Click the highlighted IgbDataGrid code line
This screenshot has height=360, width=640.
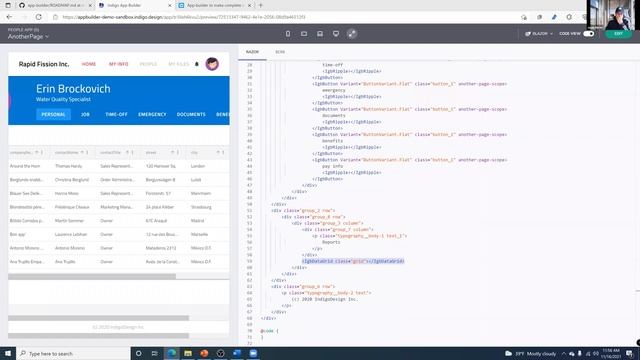click(x=353, y=261)
